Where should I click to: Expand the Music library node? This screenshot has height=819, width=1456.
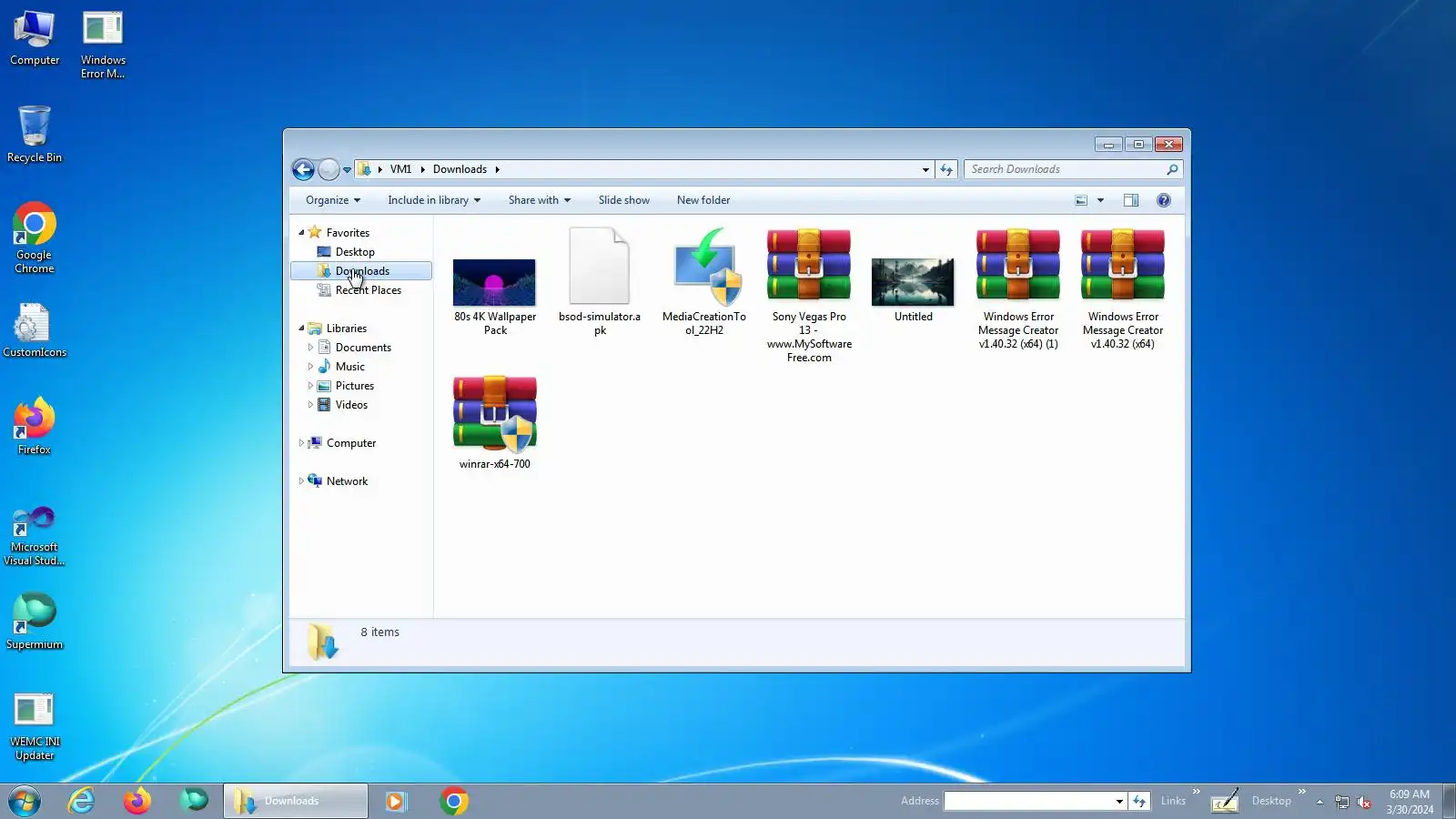point(310,367)
